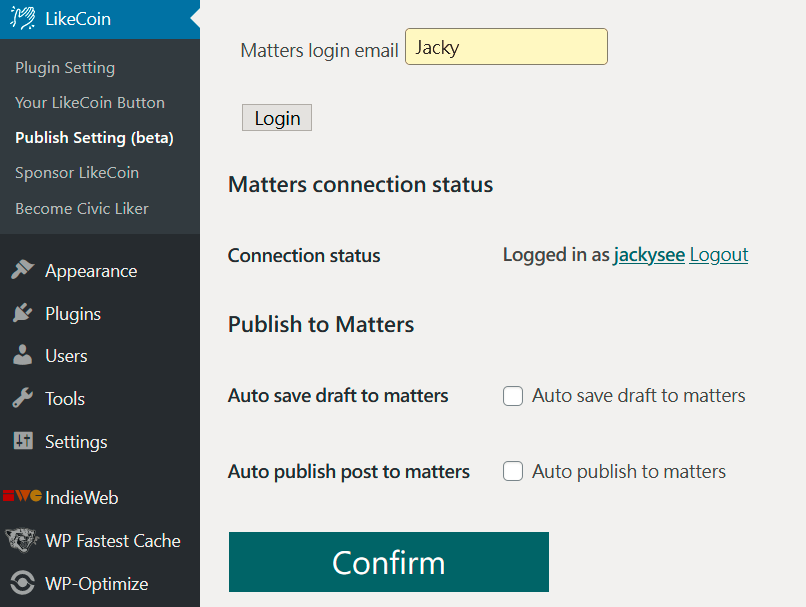Click bold Auto publish post to matters label
This screenshot has width=806, height=607.
[x=349, y=472]
